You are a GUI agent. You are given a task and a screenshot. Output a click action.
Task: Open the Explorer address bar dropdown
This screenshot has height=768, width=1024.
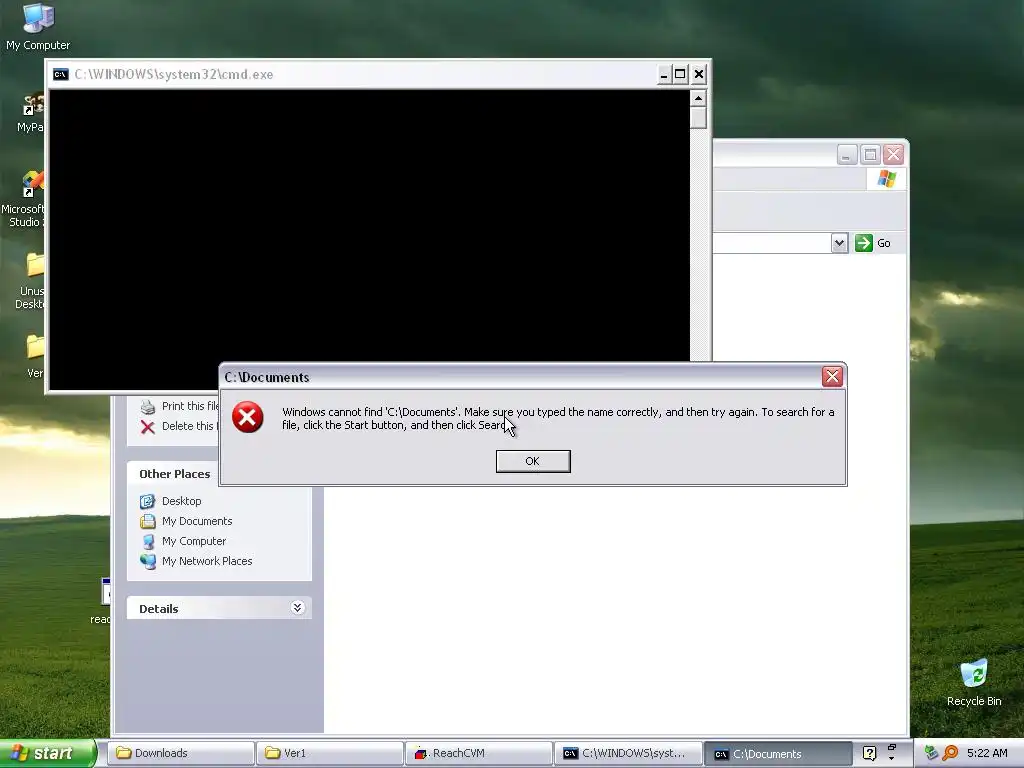click(x=839, y=243)
